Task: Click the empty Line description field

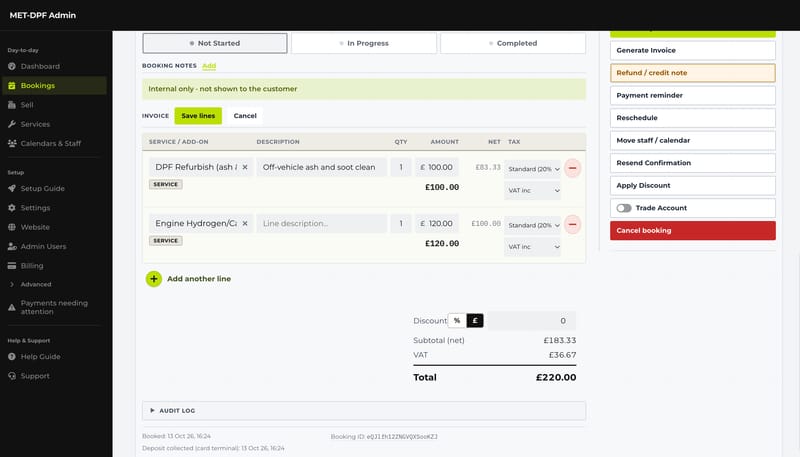Action: click(321, 223)
